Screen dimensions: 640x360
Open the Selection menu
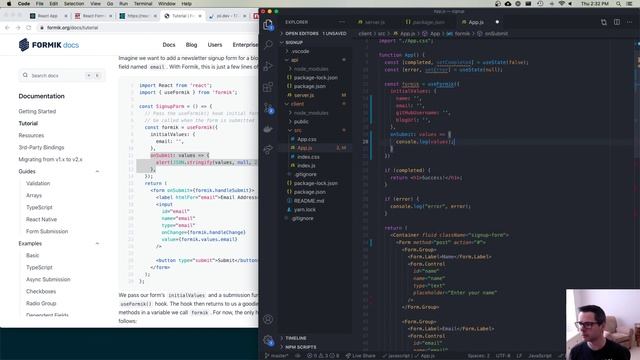pos(74,4)
